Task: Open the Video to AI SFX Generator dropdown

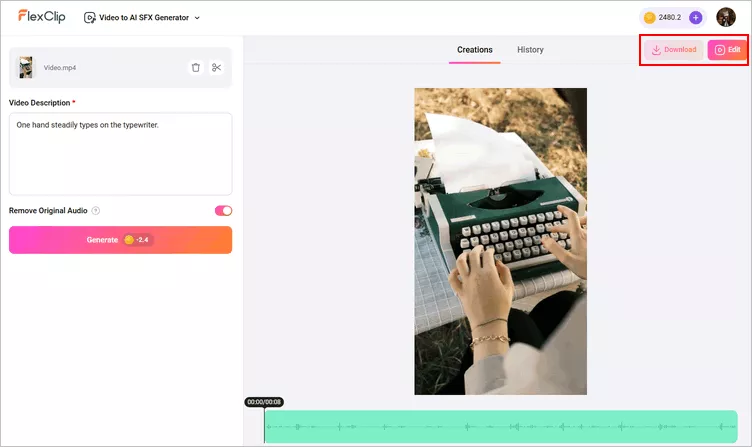Action: point(142,18)
